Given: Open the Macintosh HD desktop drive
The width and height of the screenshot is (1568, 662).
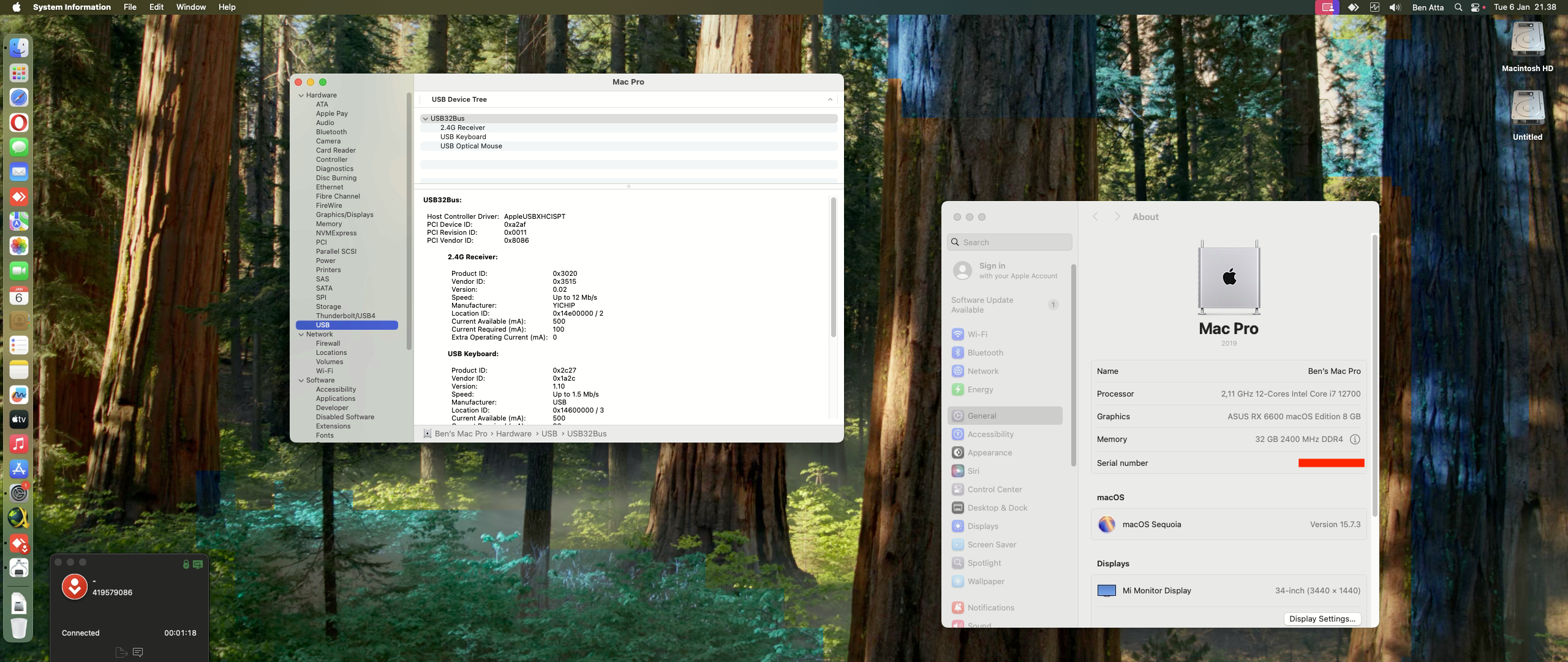Looking at the screenshot, I should pyautogui.click(x=1528, y=47).
